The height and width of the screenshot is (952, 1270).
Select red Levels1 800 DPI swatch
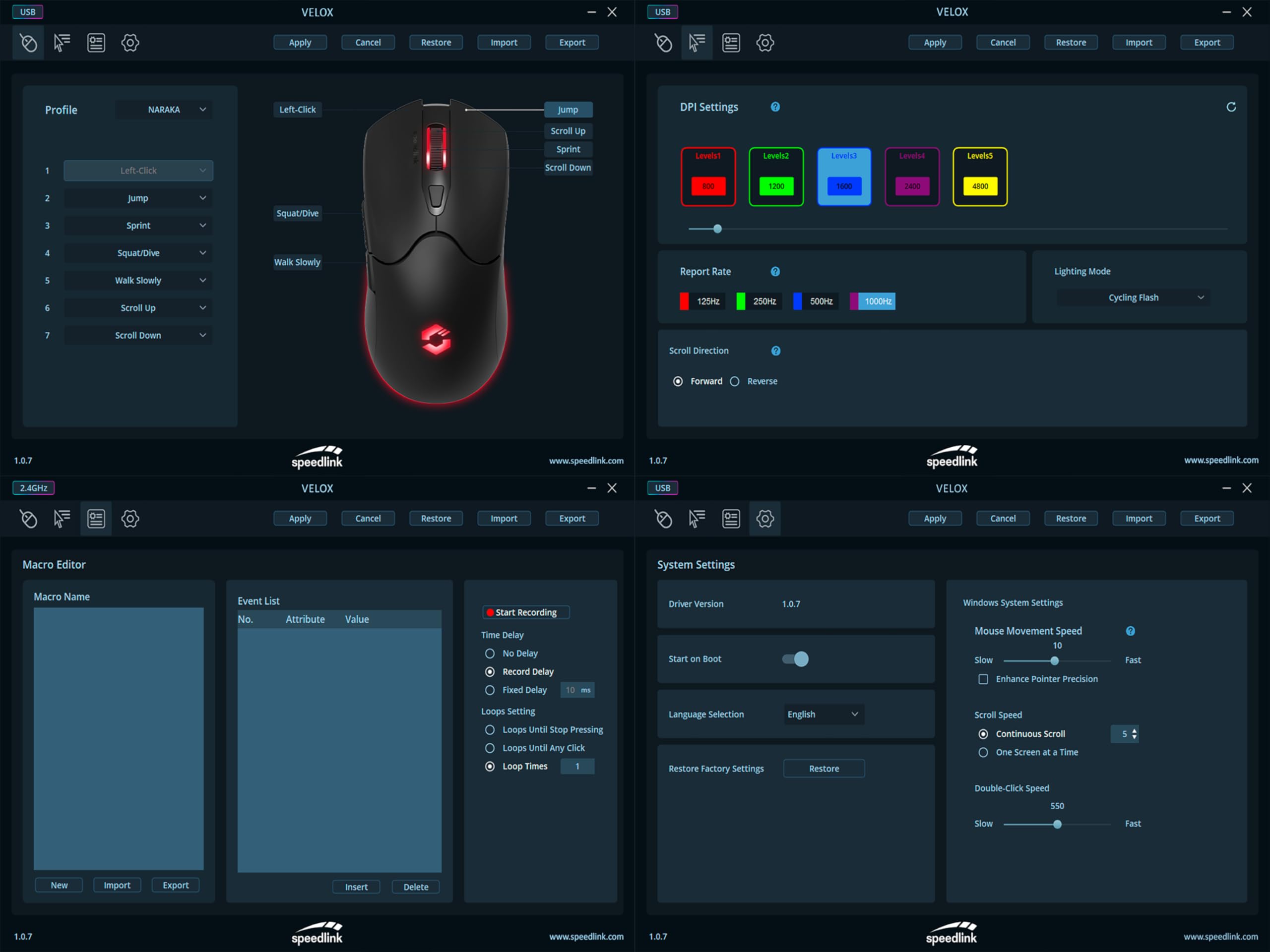[708, 186]
